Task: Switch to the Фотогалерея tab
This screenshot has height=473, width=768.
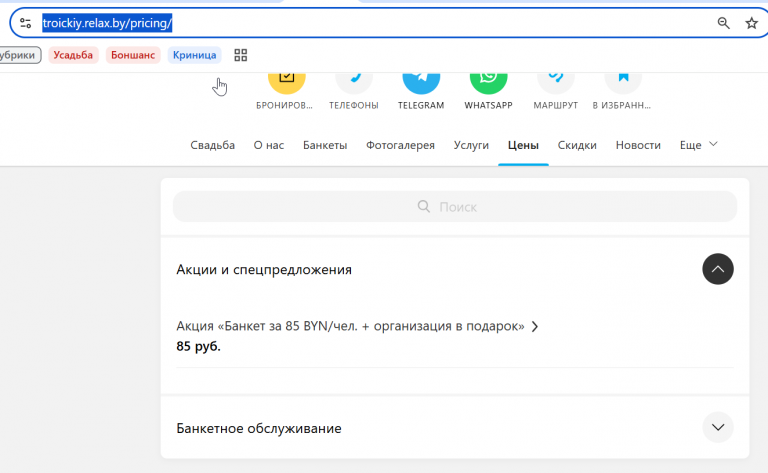Action: [x=400, y=145]
